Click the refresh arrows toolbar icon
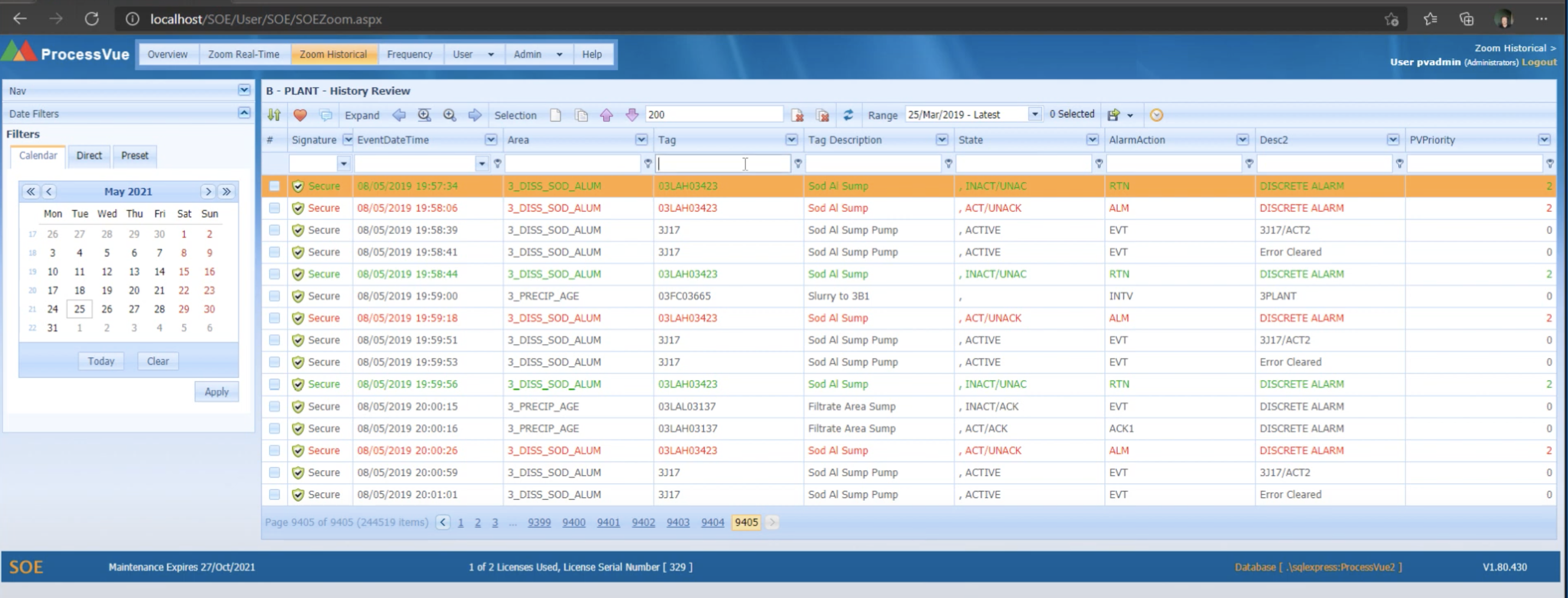Image resolution: width=1568 pixels, height=598 pixels. 848,115
